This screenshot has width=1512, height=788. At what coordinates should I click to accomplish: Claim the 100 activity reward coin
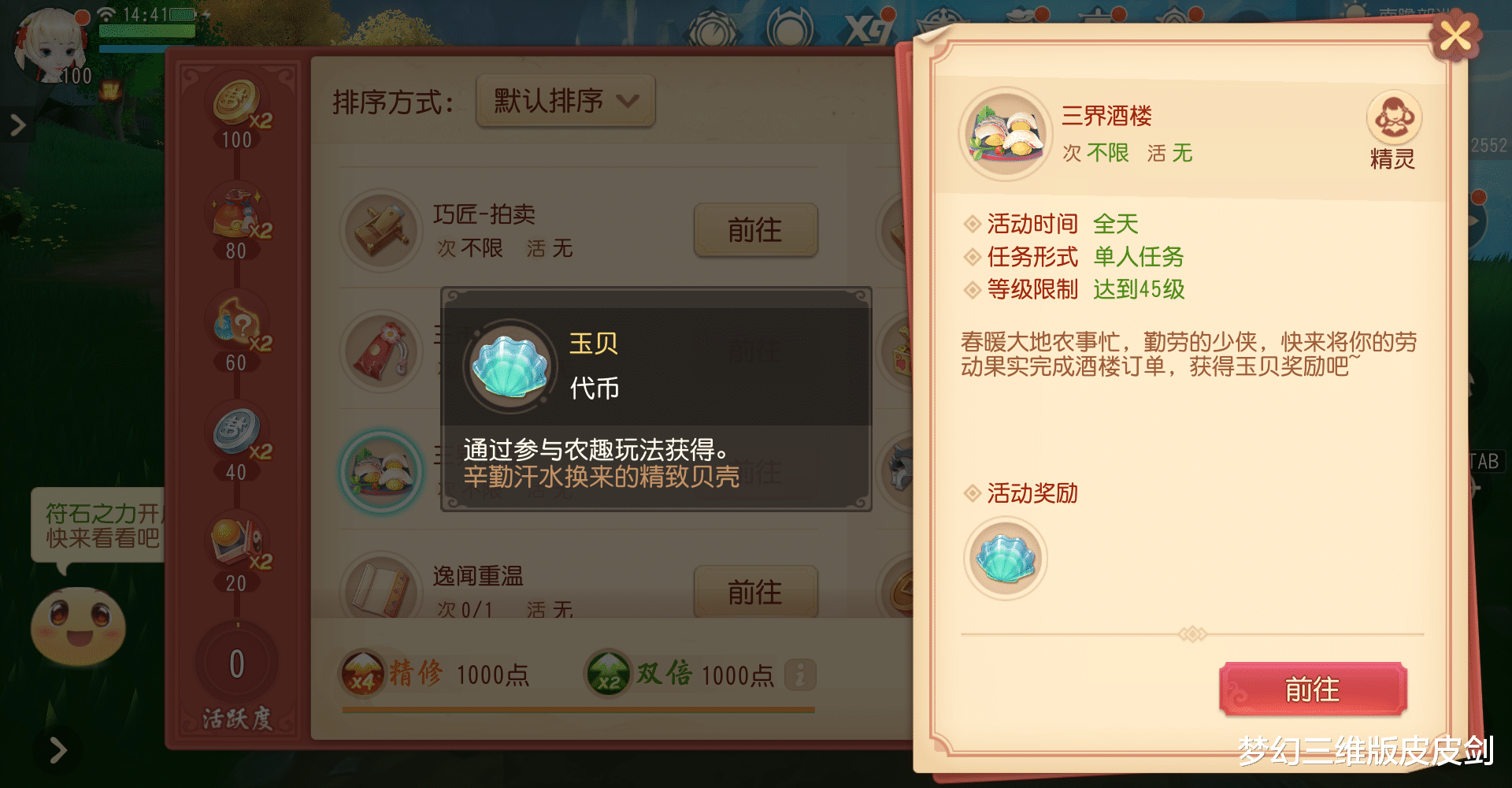point(237,103)
